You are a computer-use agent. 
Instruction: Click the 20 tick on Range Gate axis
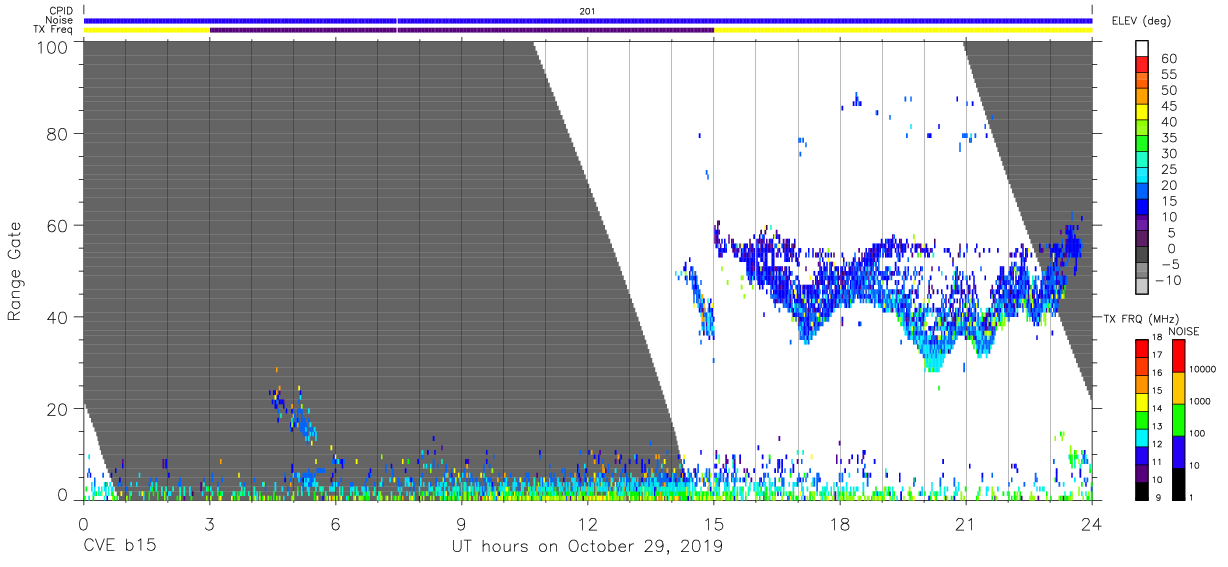click(x=56, y=409)
